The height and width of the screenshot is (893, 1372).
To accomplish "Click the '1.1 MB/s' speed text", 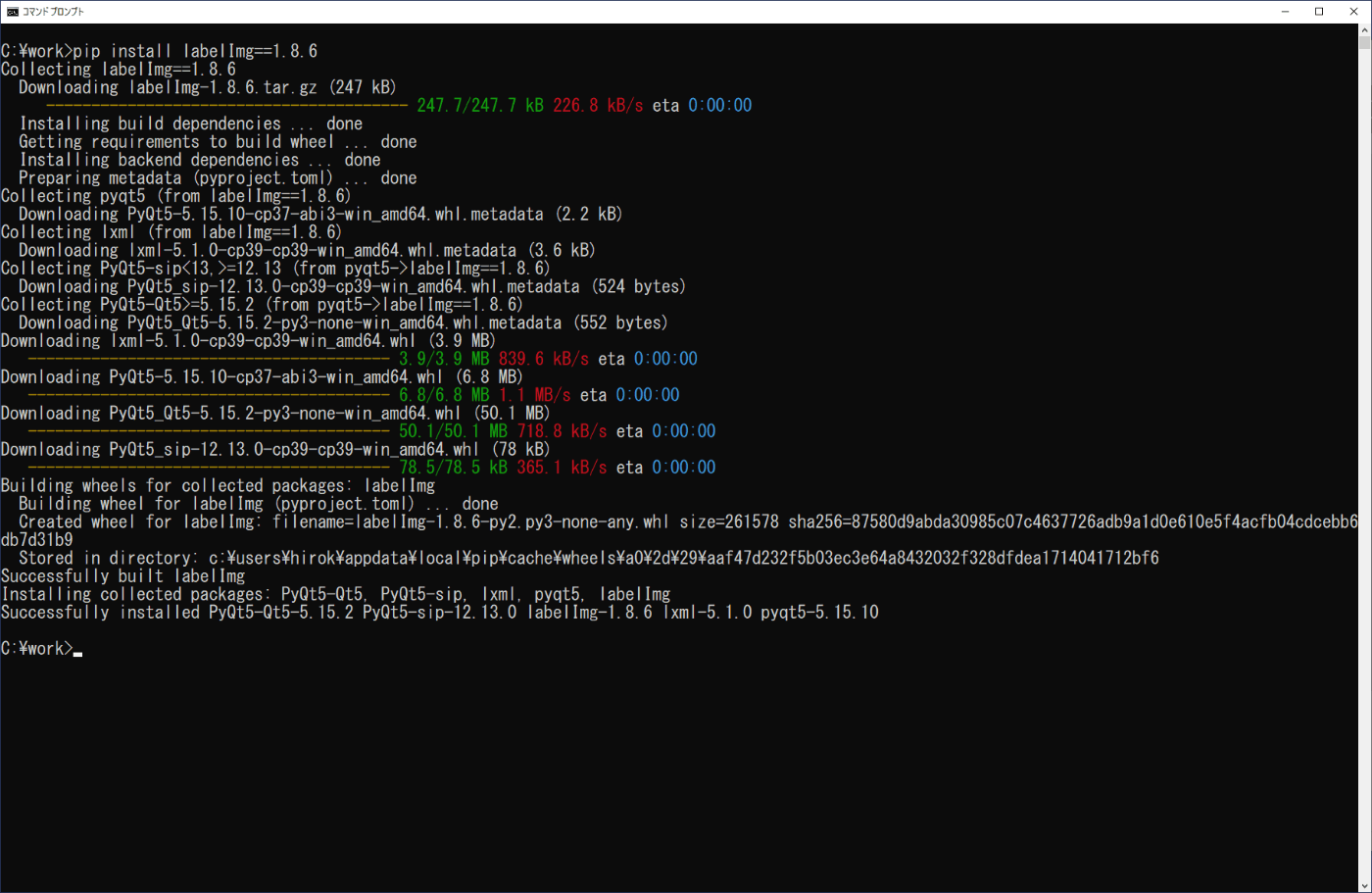I will click(535, 395).
